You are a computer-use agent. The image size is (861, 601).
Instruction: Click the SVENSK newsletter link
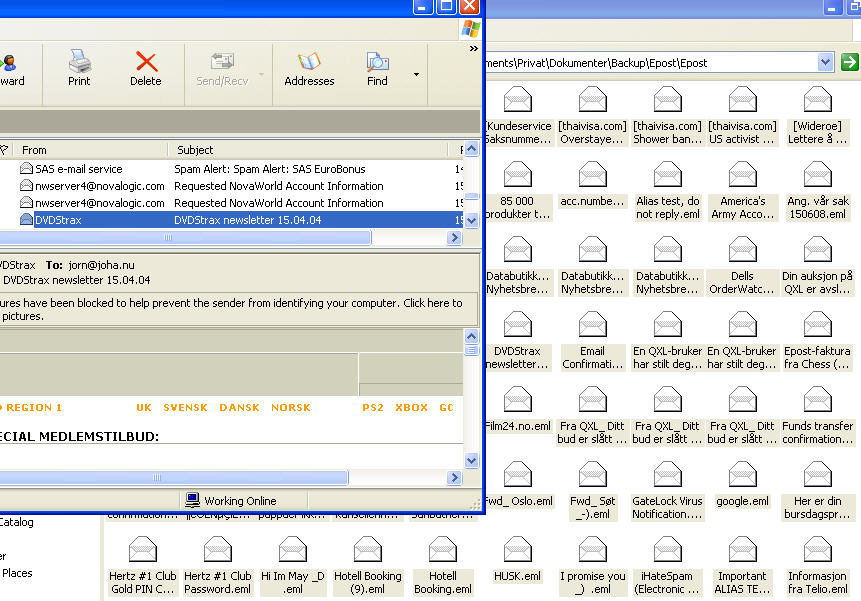pyautogui.click(x=185, y=408)
